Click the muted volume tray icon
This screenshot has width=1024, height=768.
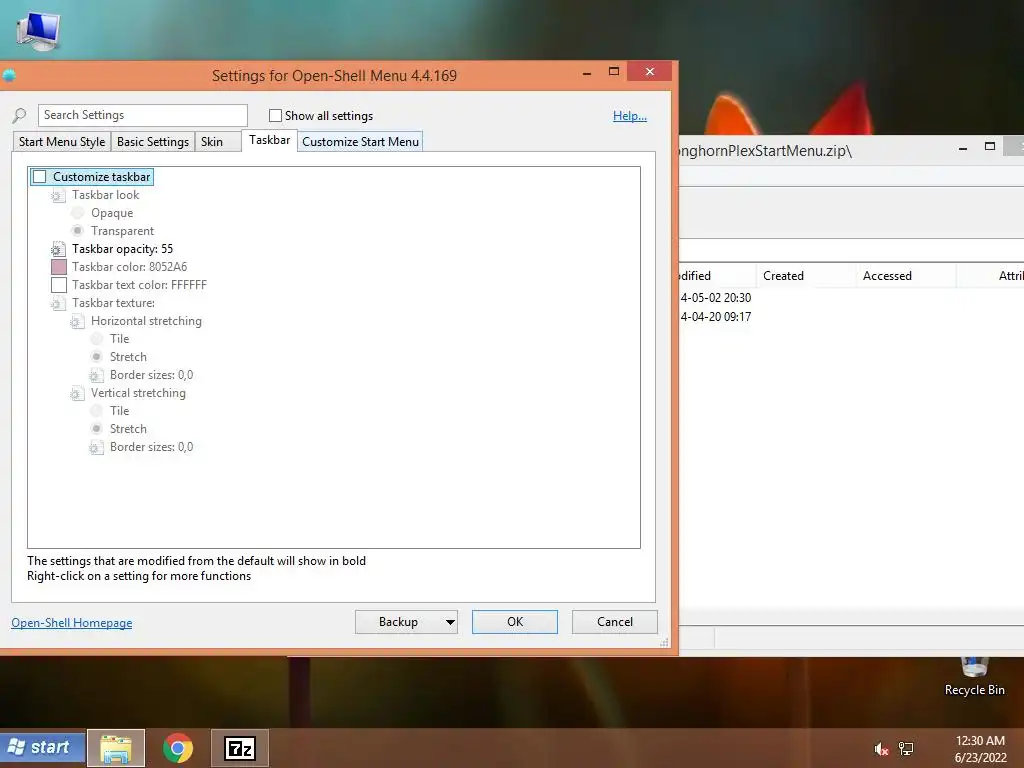(x=881, y=749)
